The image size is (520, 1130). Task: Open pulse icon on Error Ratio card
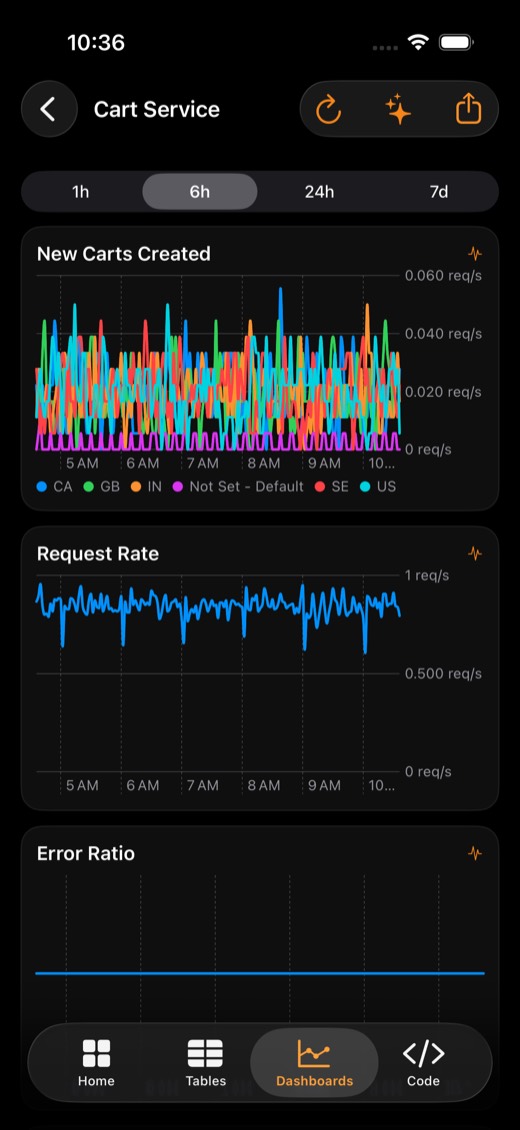click(x=475, y=853)
